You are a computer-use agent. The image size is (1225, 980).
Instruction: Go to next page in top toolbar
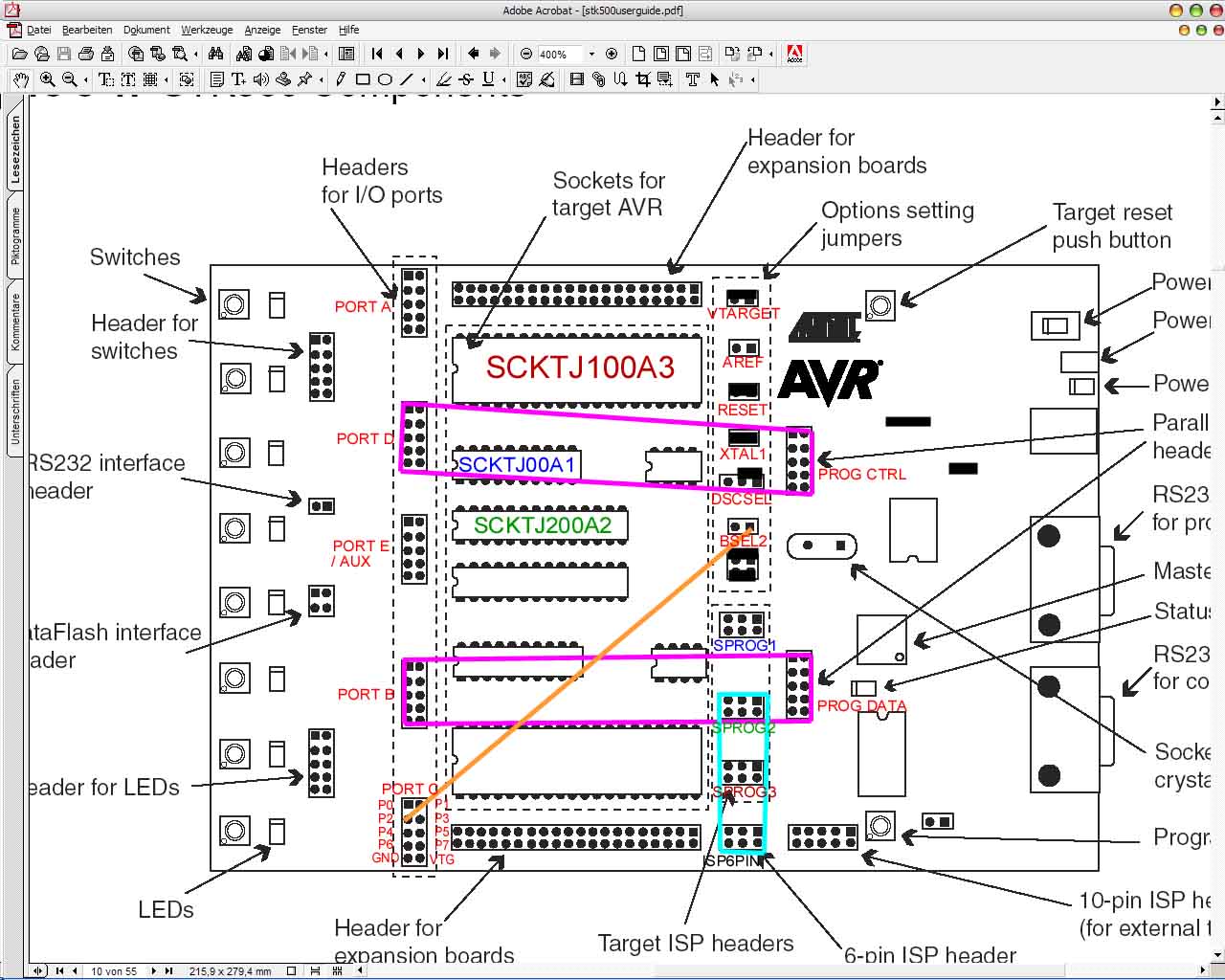pos(421,54)
